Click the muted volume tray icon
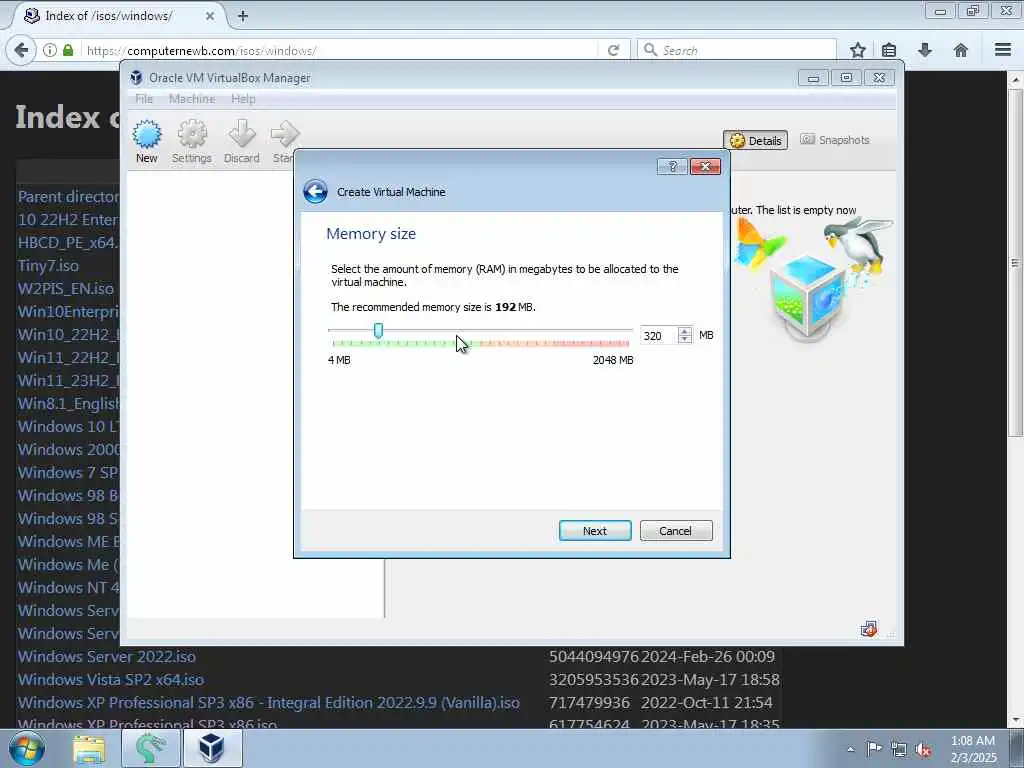Image resolution: width=1024 pixels, height=768 pixels. (923, 749)
